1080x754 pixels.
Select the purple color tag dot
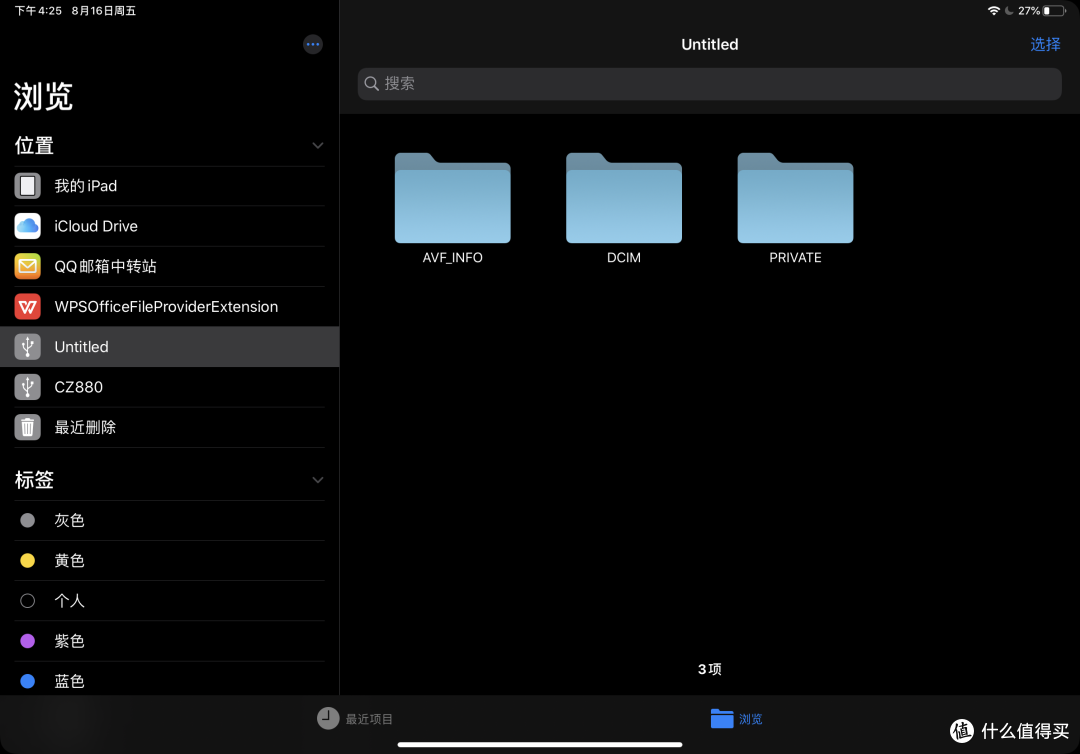tap(28, 641)
